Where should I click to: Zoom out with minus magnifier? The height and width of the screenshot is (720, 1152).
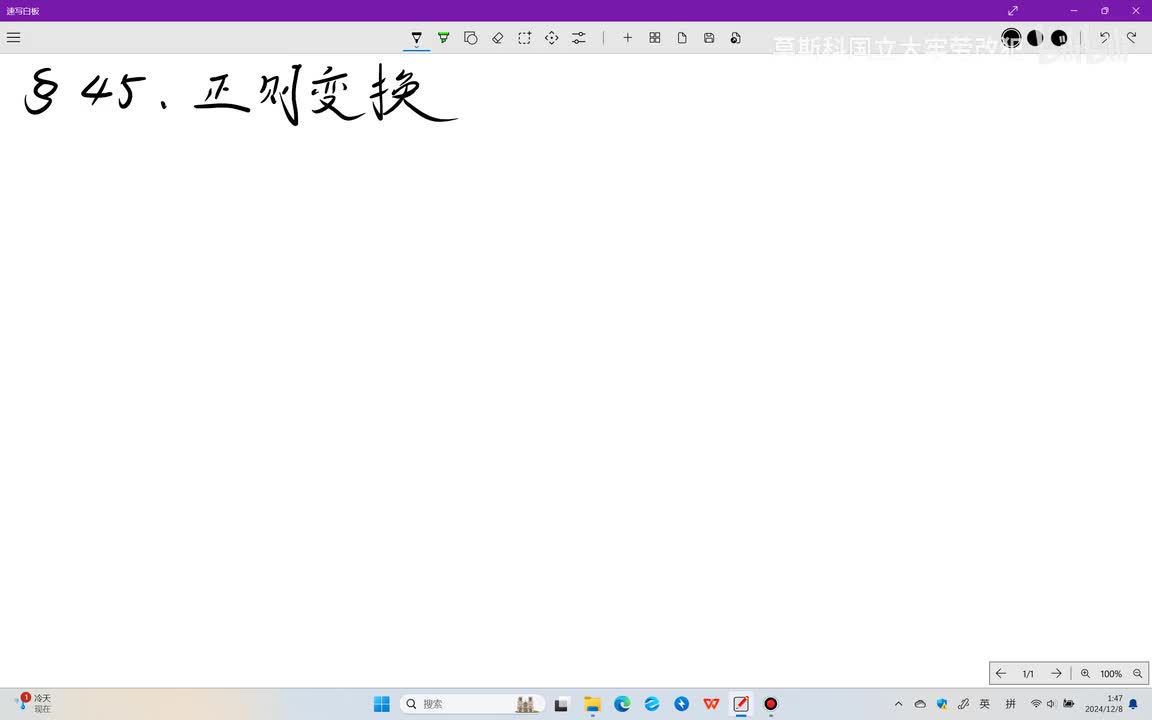1137,674
